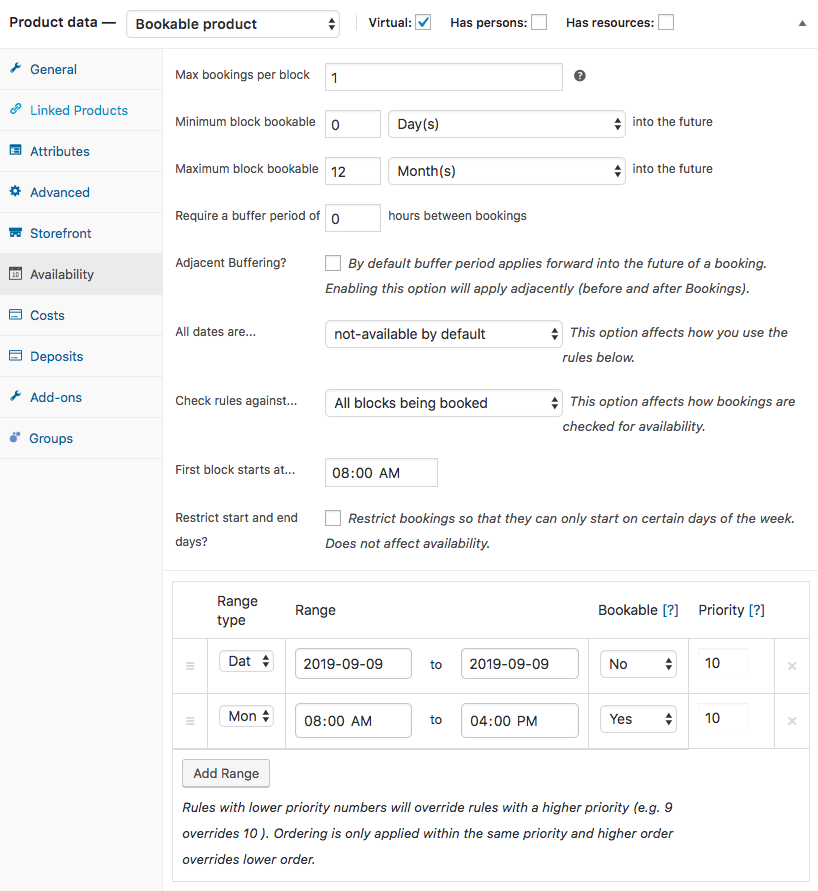Click the Deposits card icon
This screenshot has width=818, height=891.
point(15,355)
